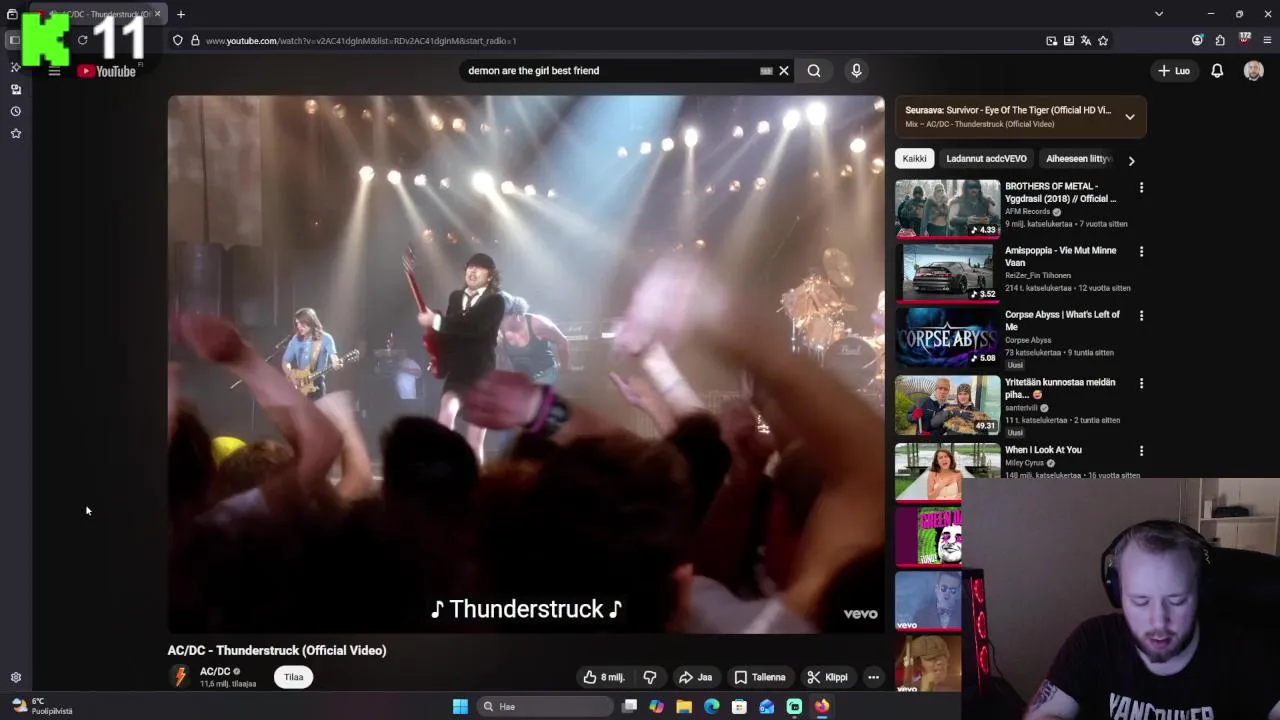Viewport: 1280px width, 720px height.
Task: Open options for Corpse Abyss video
Action: 1141,315
